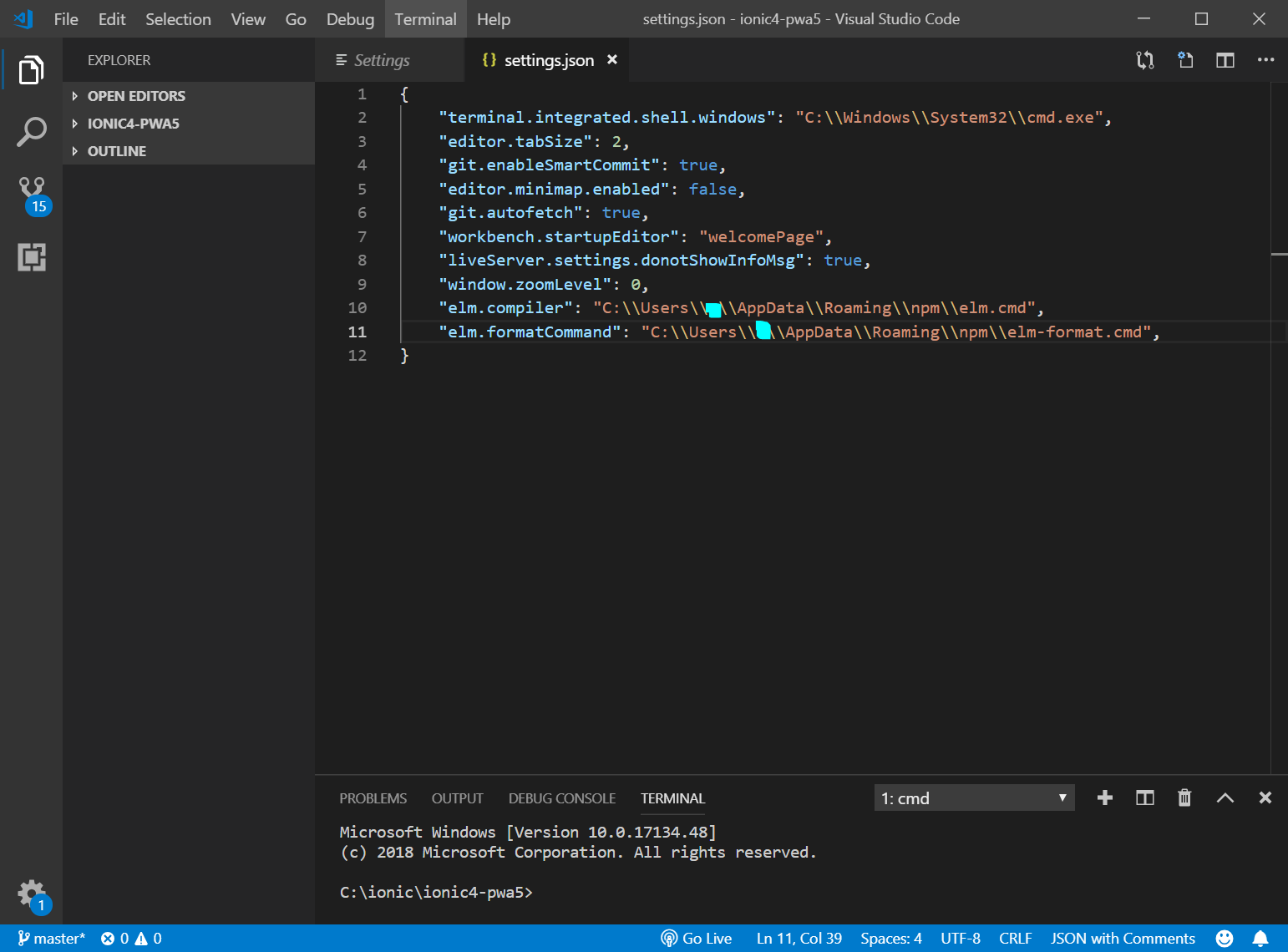Click the master* branch indicator
Screen dimensions: 1288x952
(x=52, y=939)
